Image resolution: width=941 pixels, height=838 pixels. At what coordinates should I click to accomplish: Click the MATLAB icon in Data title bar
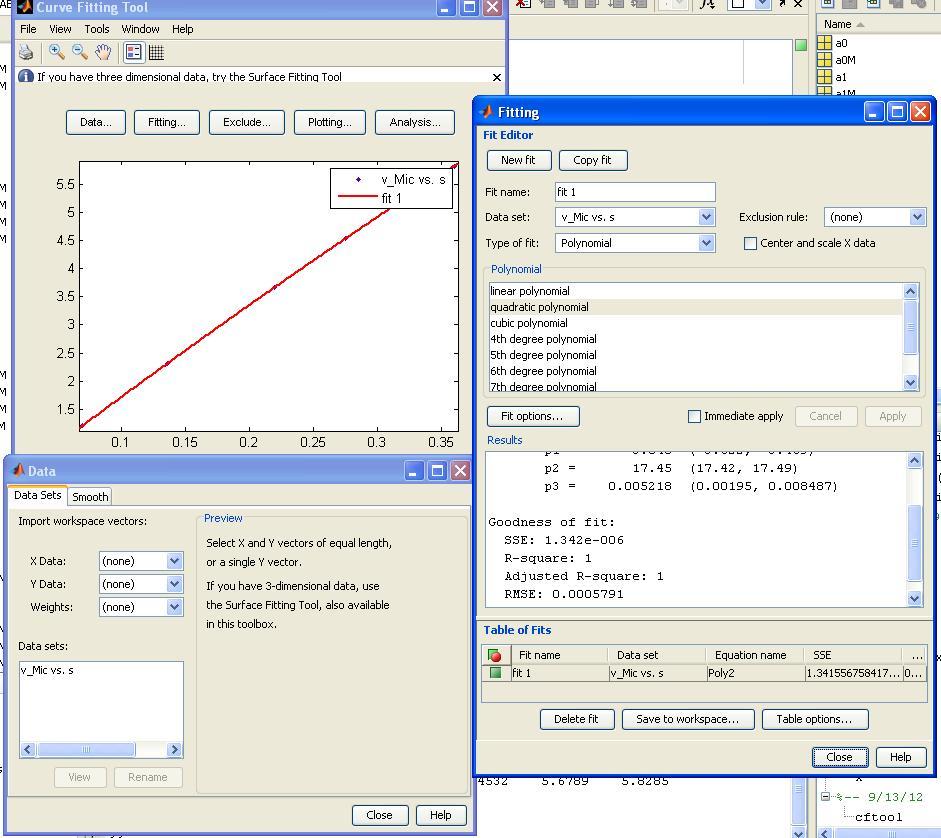tap(18, 471)
